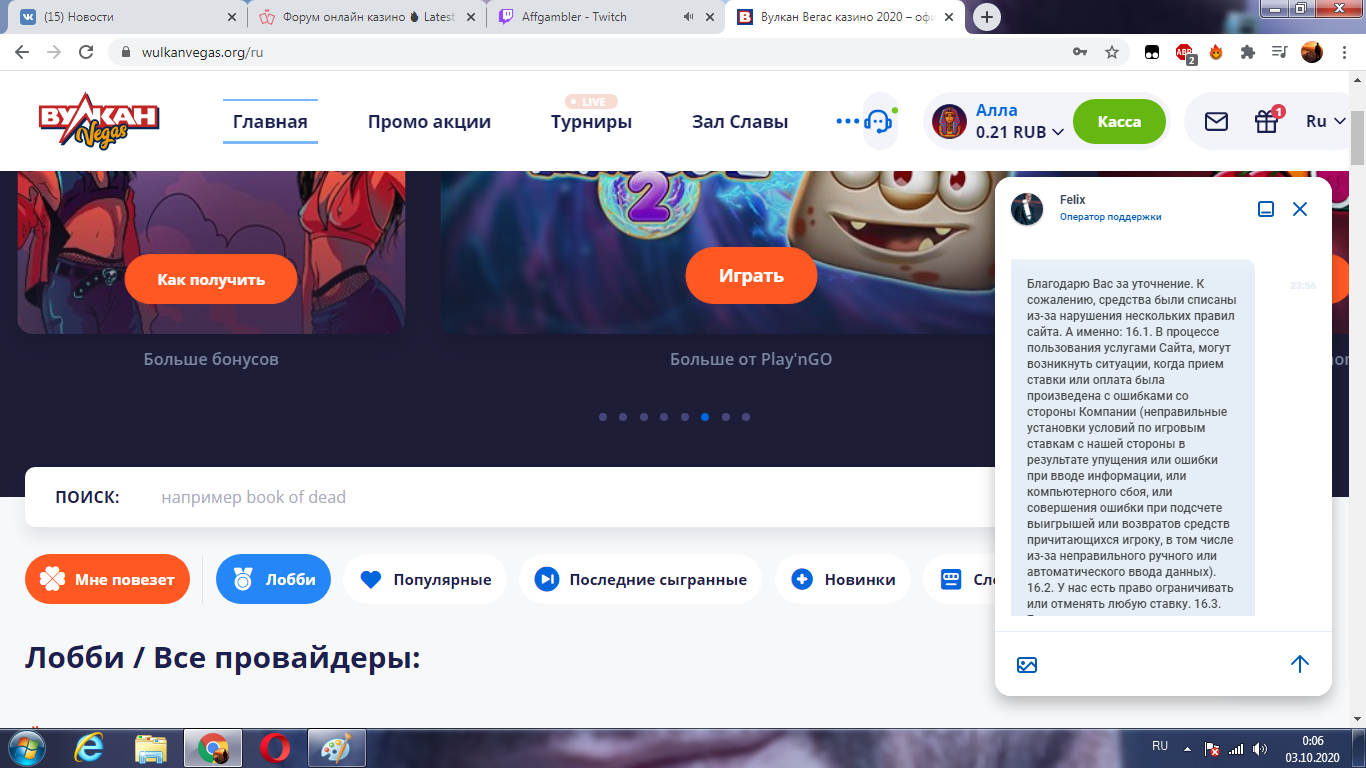Click the Как получить button

pyautogui.click(x=211, y=279)
